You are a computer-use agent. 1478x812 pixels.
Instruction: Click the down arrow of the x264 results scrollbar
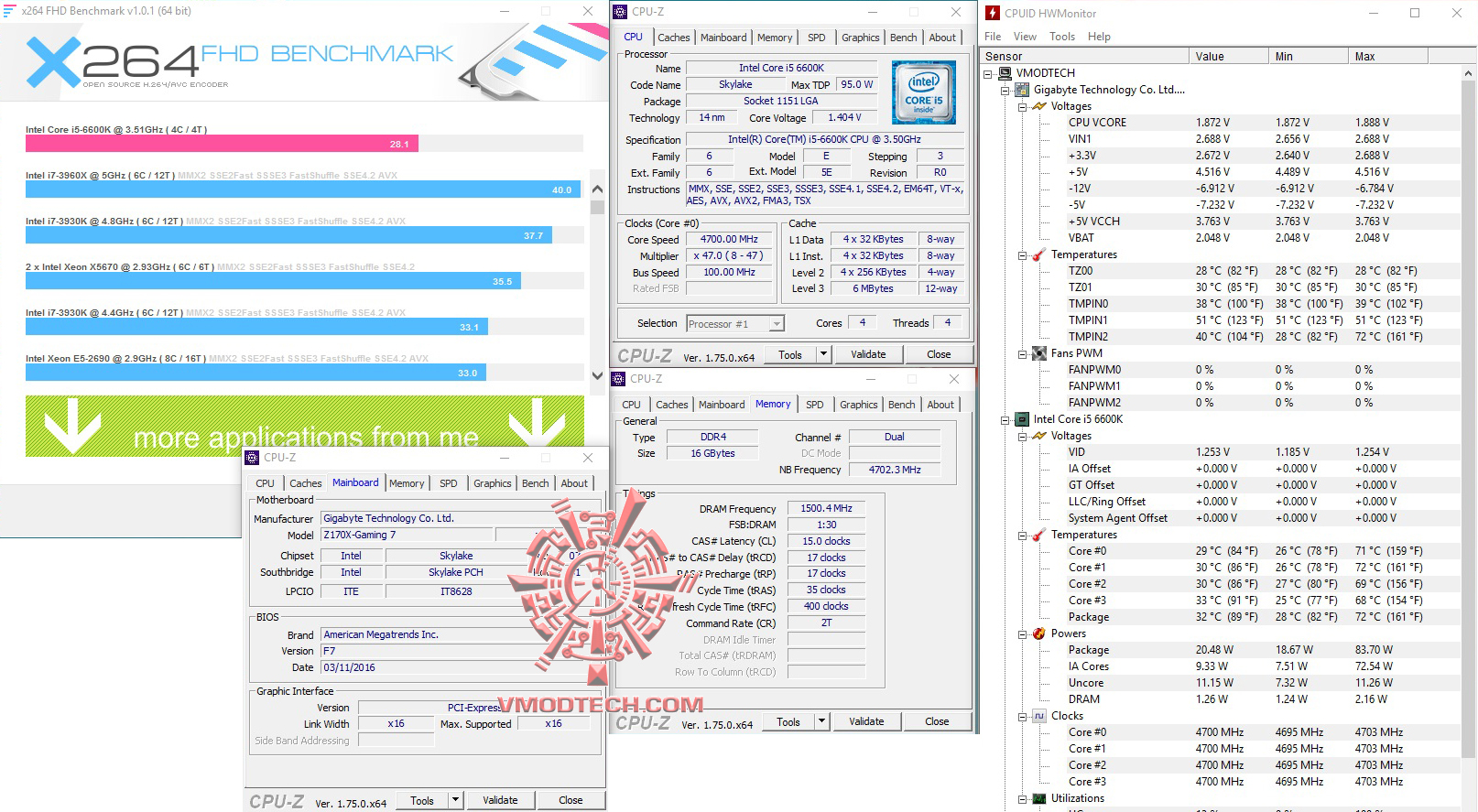point(597,375)
